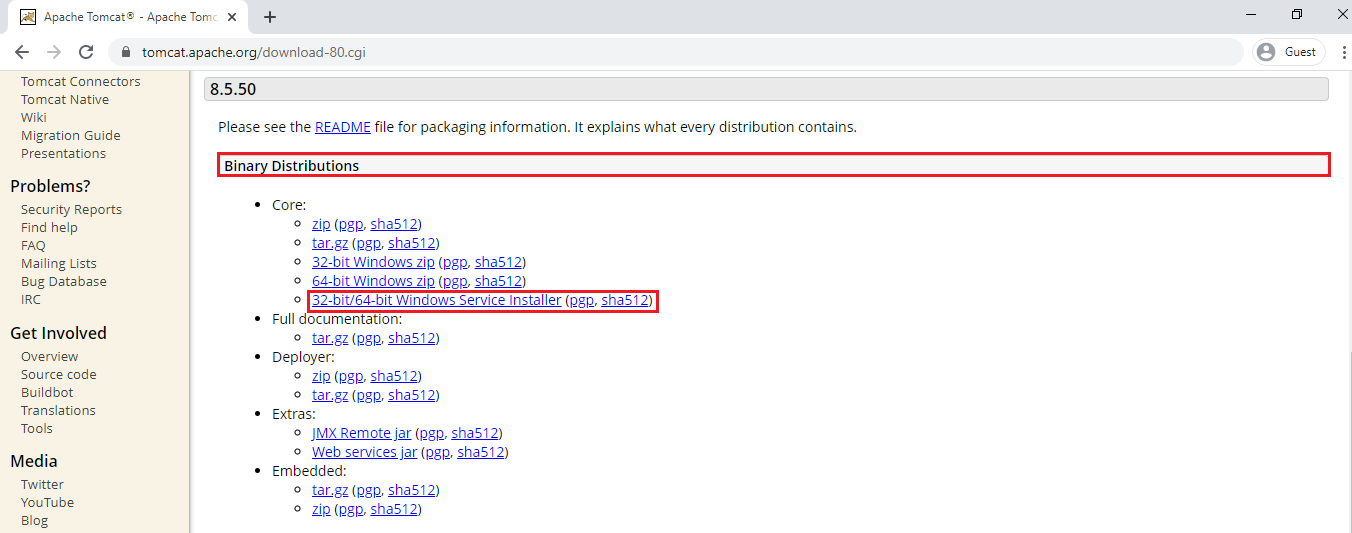Open the FAQ sidebar link
The image size is (1352, 533).
click(33, 246)
